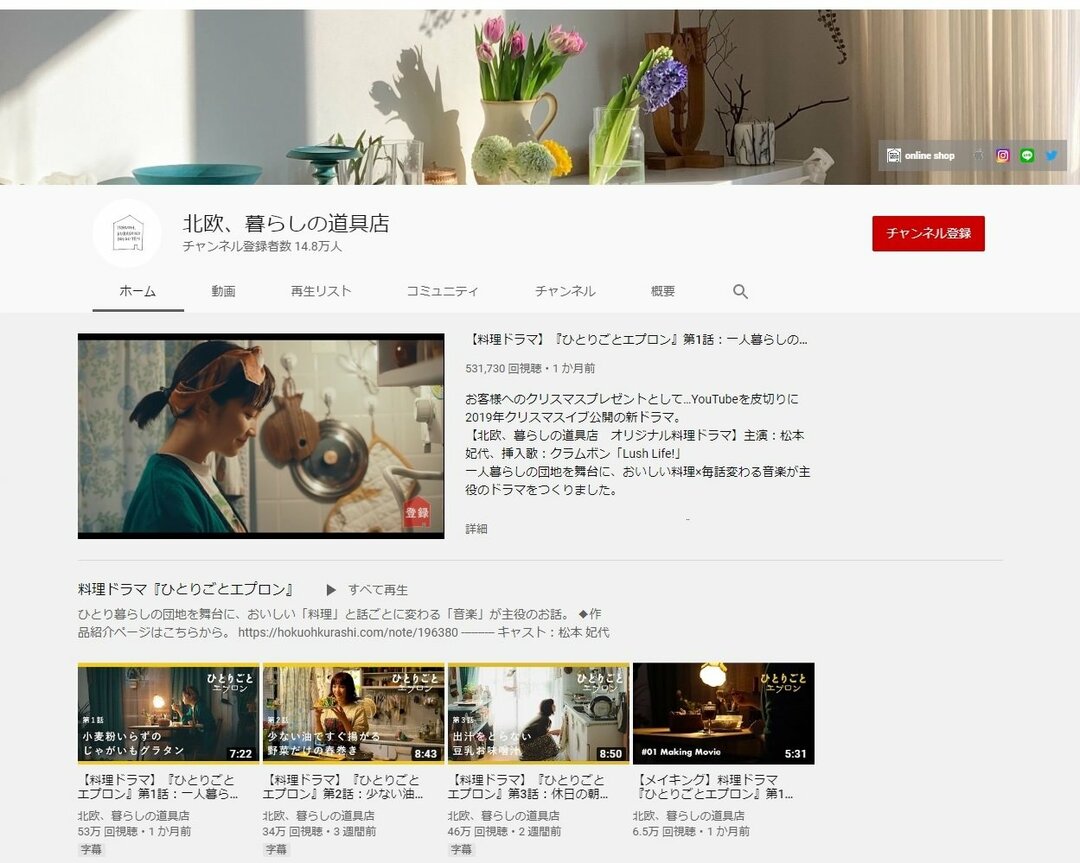Open the Twitter bird icon link
Image resolution: width=1080 pixels, height=863 pixels.
(1051, 156)
